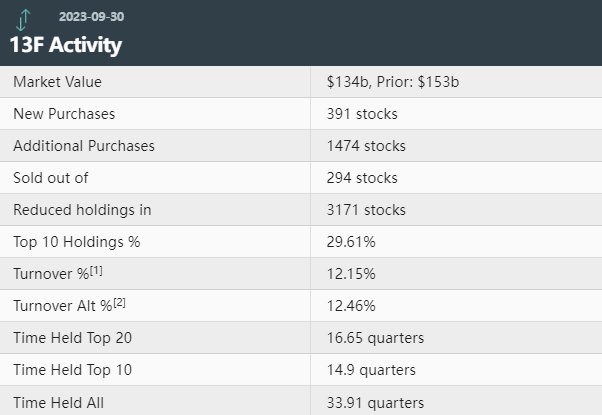Select the 29.61% holdings value
This screenshot has width=602, height=415.
(349, 242)
